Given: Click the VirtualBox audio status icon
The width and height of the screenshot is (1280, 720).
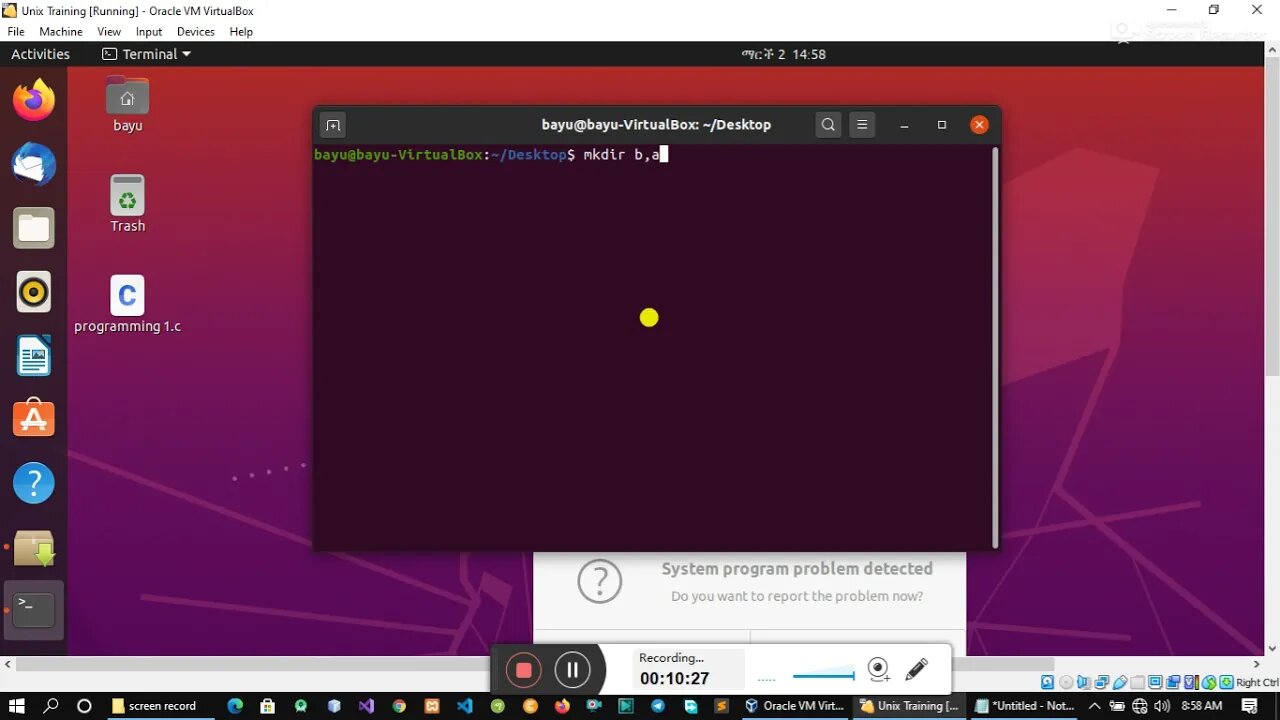Looking at the screenshot, I should click(x=1083, y=683).
